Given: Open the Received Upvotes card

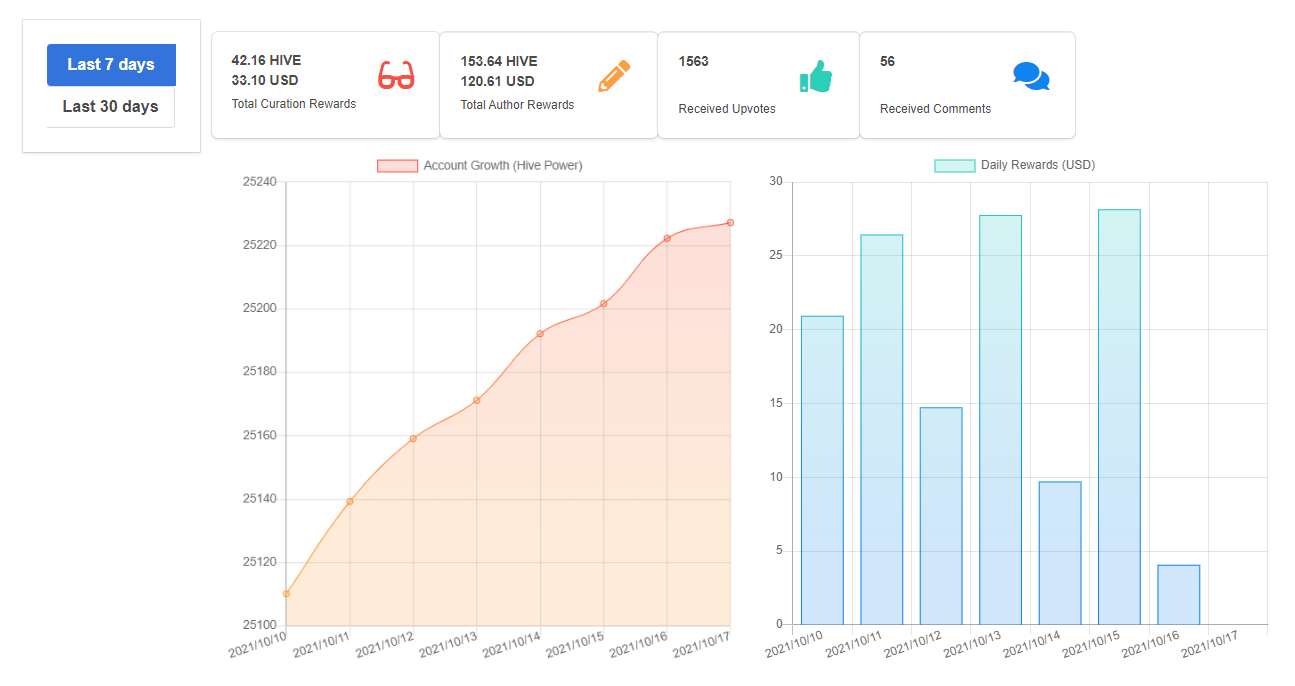Looking at the screenshot, I should click(x=759, y=85).
